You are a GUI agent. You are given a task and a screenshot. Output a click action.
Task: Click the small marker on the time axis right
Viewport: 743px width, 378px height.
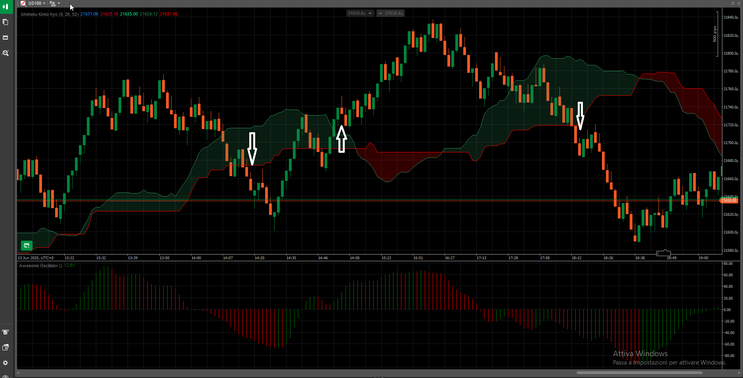[x=663, y=253]
